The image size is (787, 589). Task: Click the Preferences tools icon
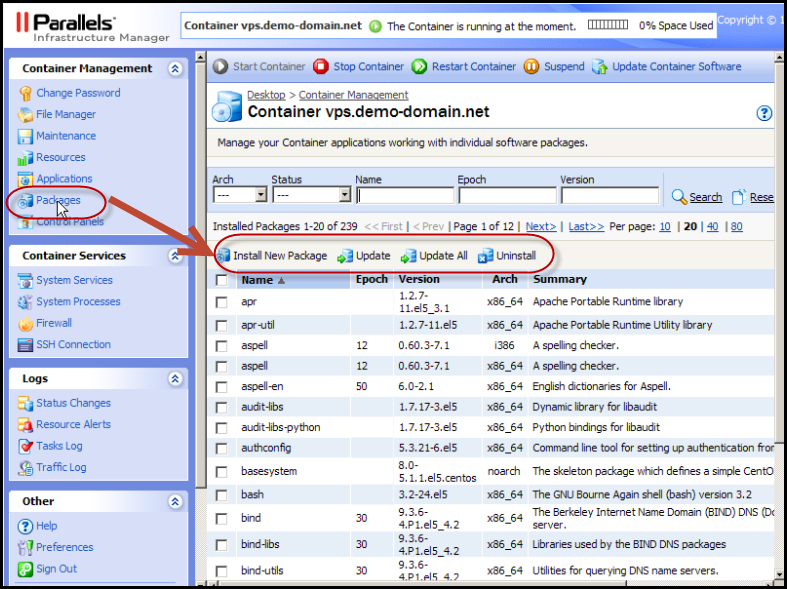(25, 547)
